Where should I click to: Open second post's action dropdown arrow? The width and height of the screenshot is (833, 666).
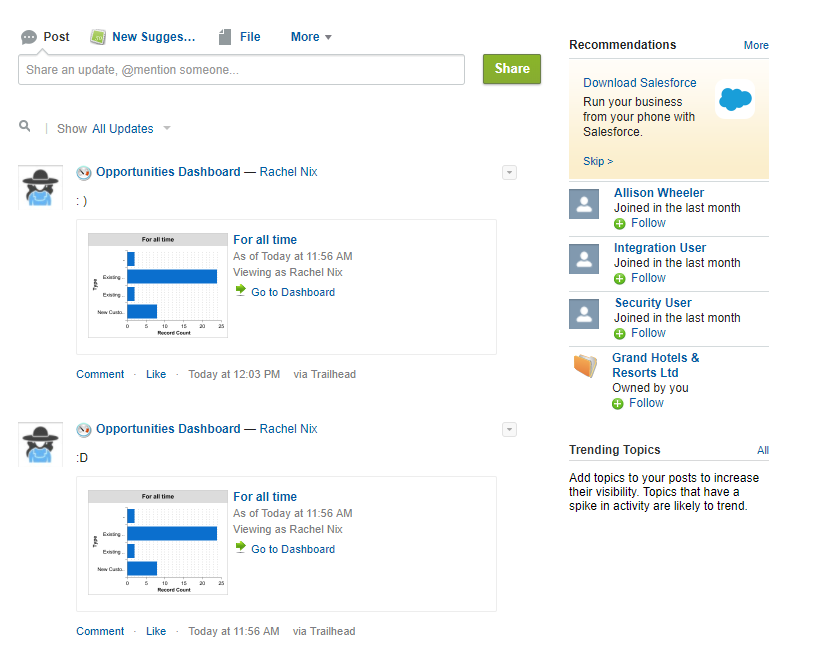click(x=509, y=429)
